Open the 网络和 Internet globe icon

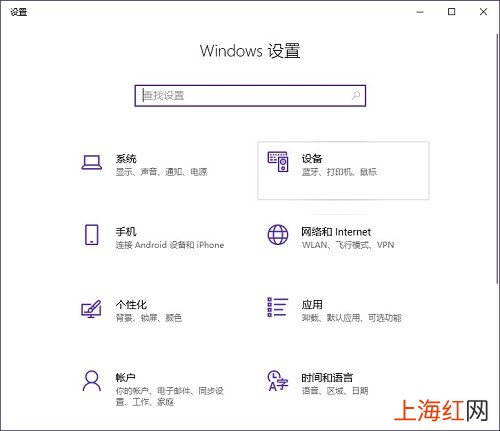(x=278, y=235)
